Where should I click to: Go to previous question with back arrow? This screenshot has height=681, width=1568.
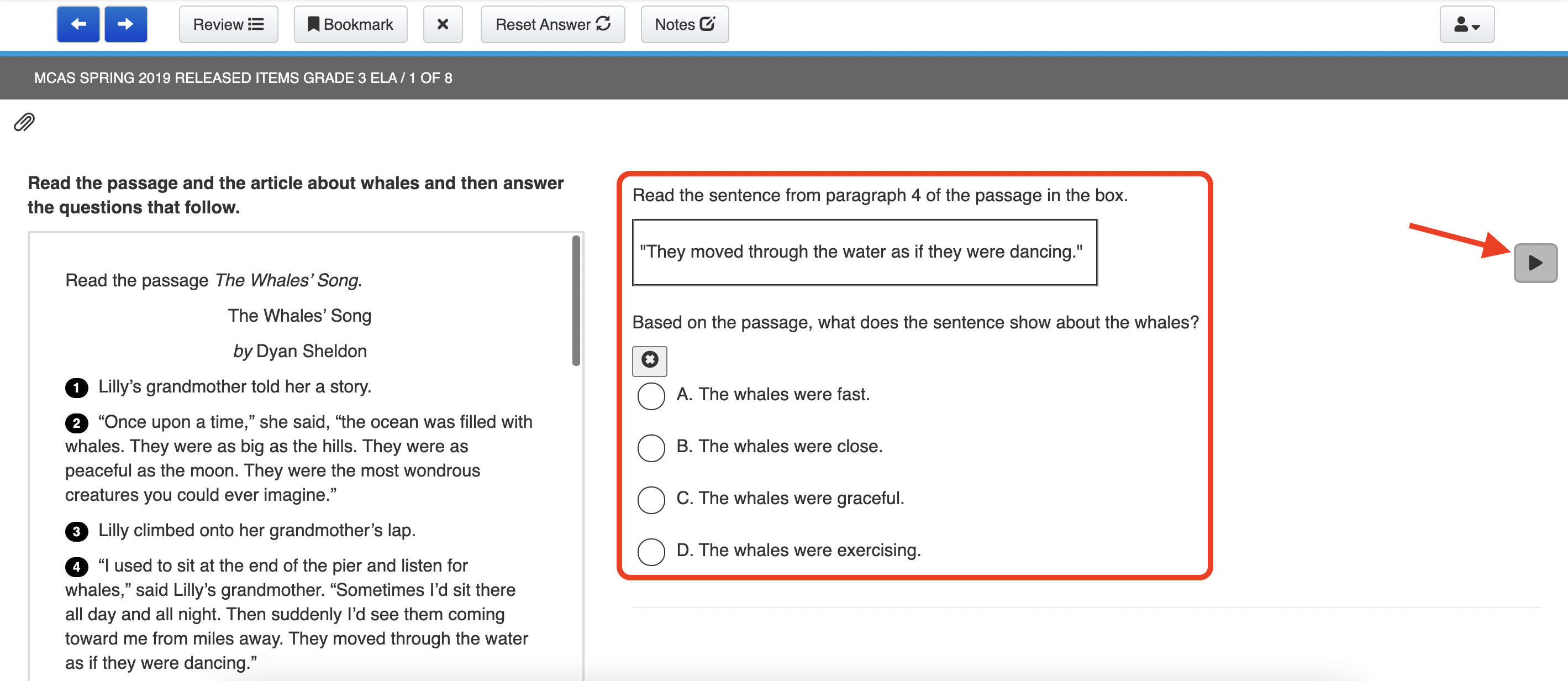tap(78, 24)
